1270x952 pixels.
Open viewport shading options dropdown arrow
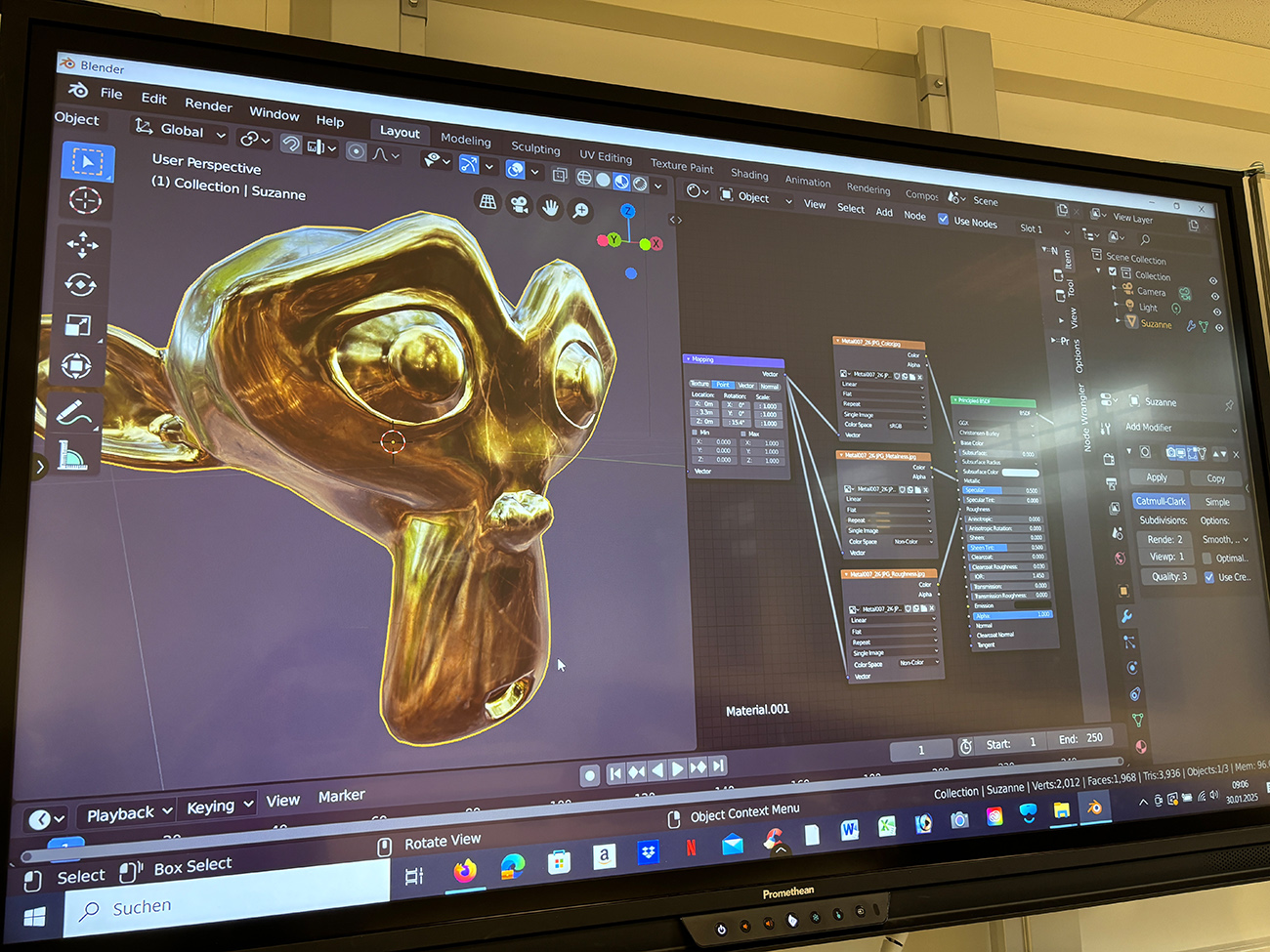coord(658,186)
